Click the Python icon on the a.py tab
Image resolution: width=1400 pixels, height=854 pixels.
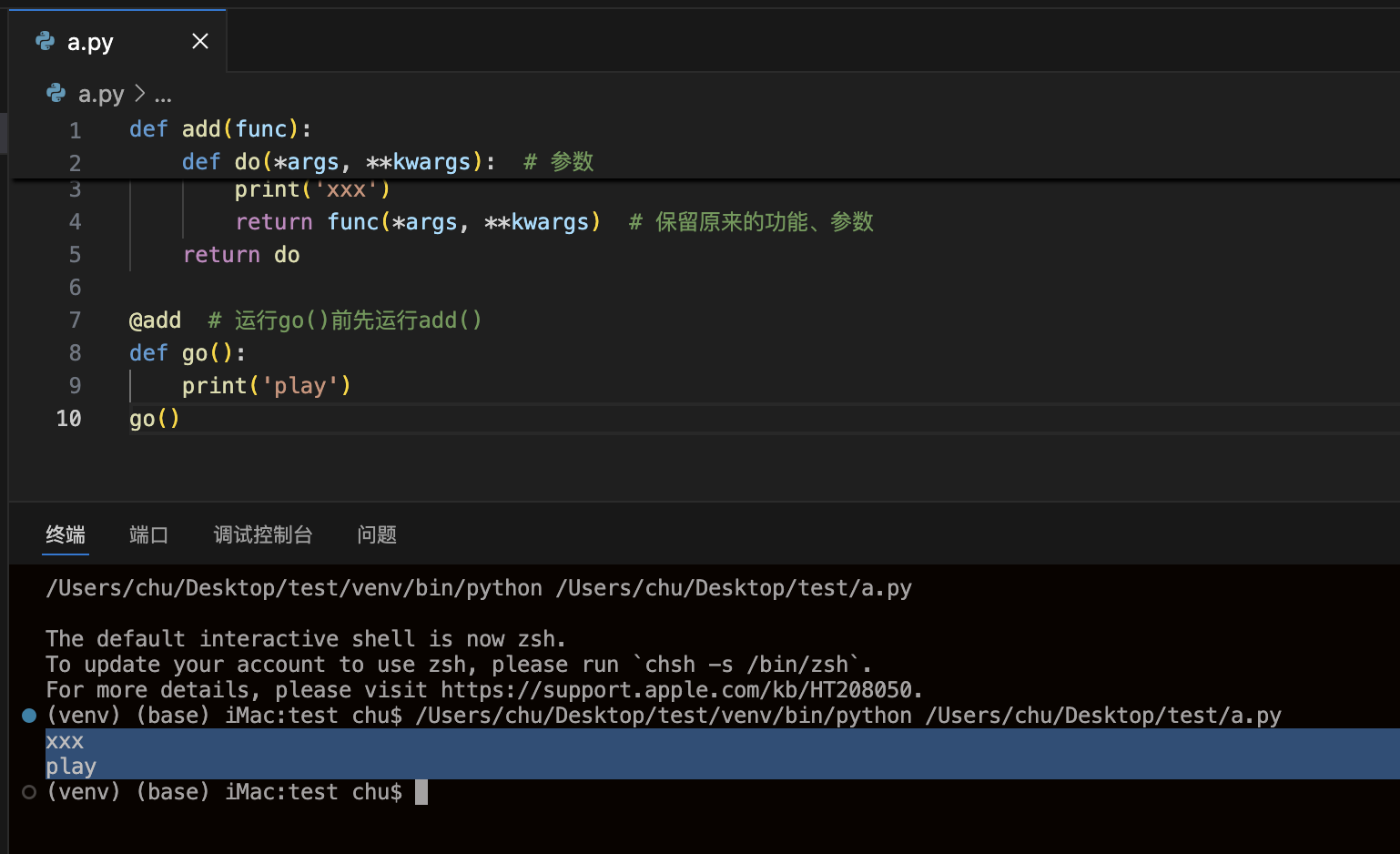(44, 42)
